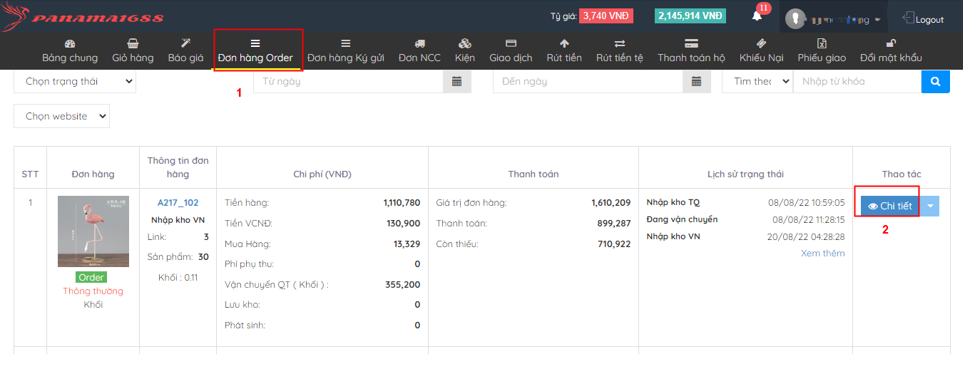Screen dimensions: 963x378
Task: Click the 2,145,914 VNĐ balance badge
Action: pyautogui.click(x=690, y=16)
